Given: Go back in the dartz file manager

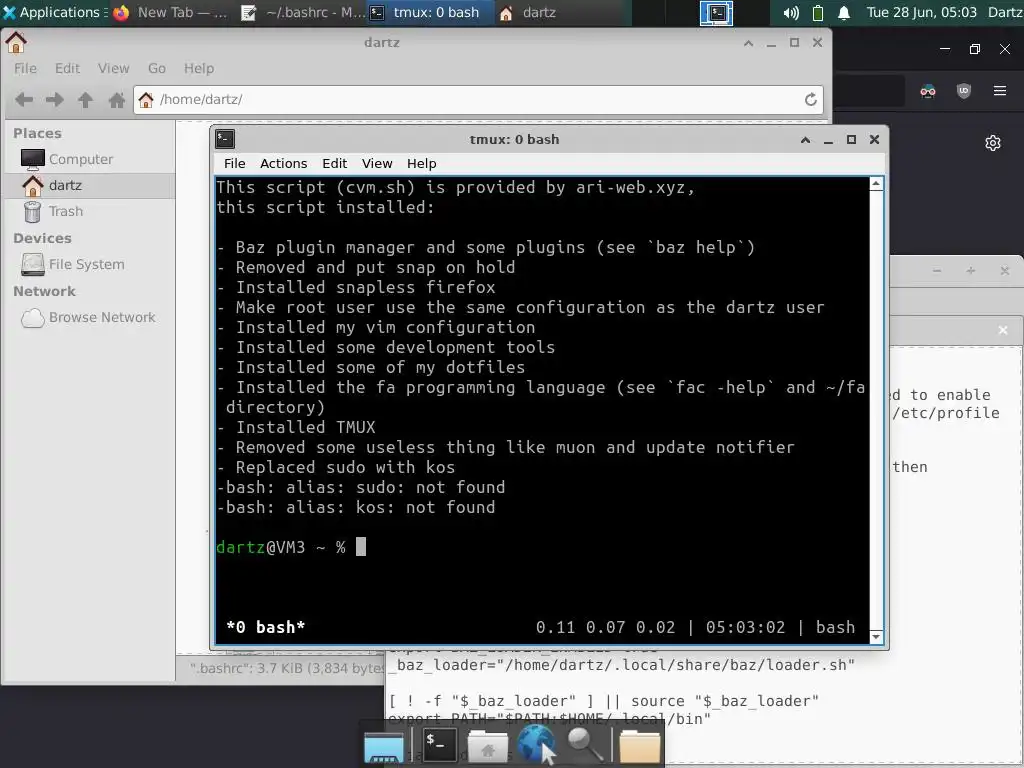Looking at the screenshot, I should [x=24, y=99].
